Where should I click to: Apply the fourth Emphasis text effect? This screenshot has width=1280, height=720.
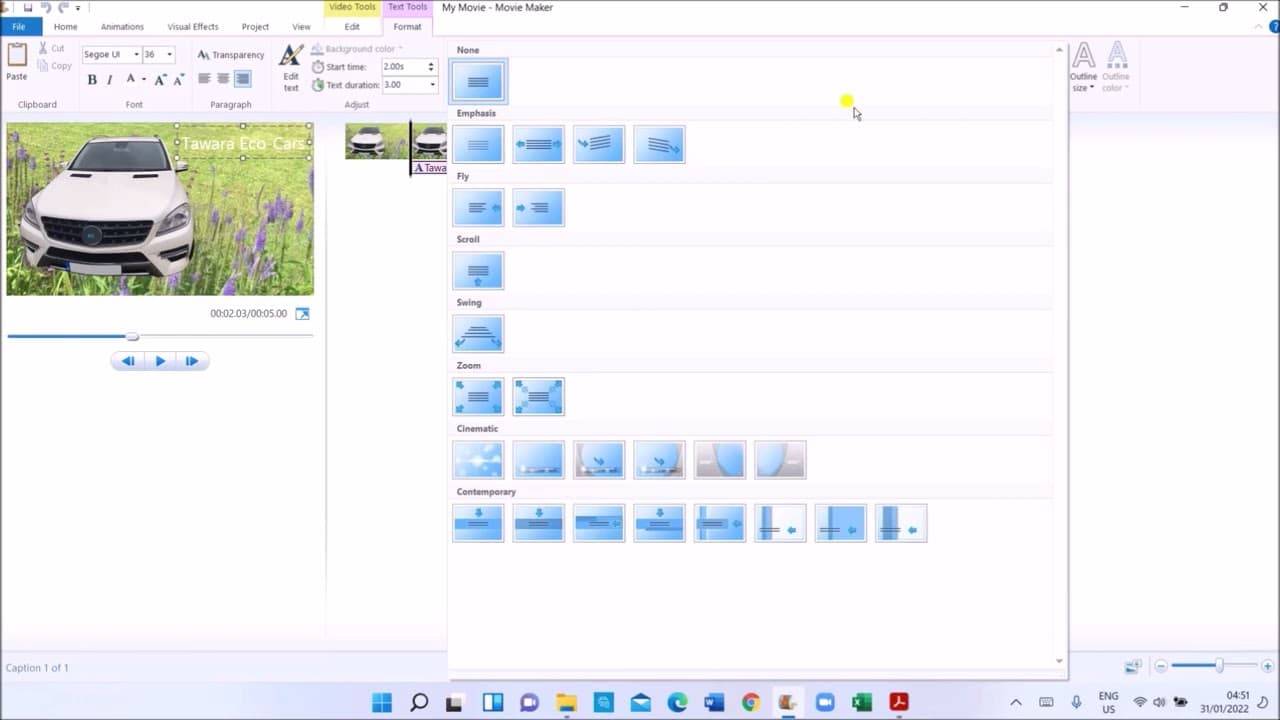click(659, 144)
